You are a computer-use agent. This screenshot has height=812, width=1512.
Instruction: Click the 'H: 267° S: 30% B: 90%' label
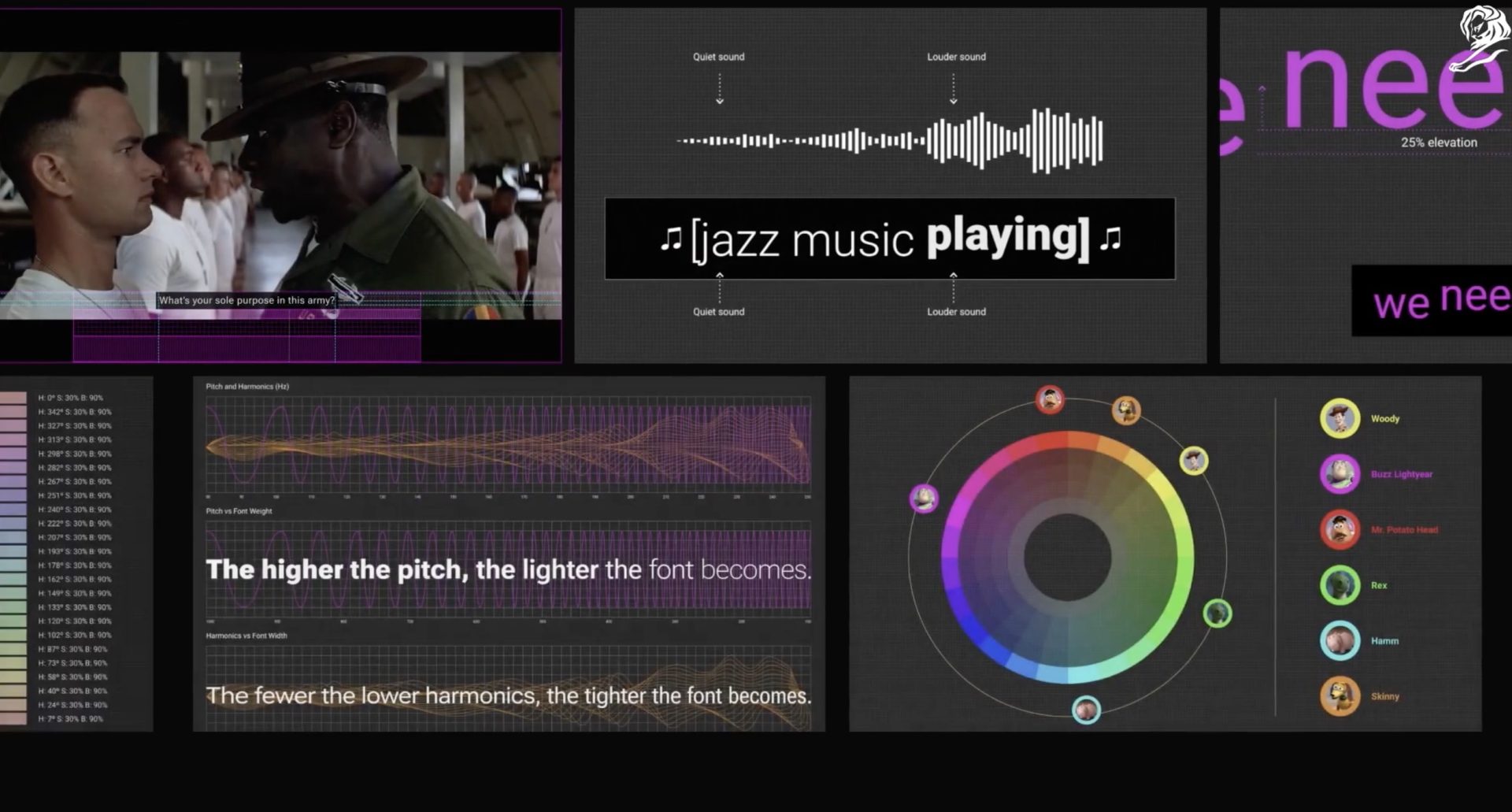pos(75,482)
